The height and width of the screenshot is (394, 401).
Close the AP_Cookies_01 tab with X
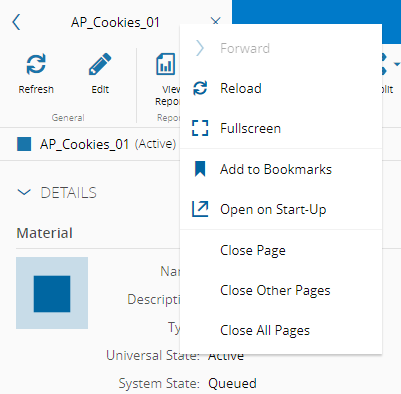click(x=216, y=22)
